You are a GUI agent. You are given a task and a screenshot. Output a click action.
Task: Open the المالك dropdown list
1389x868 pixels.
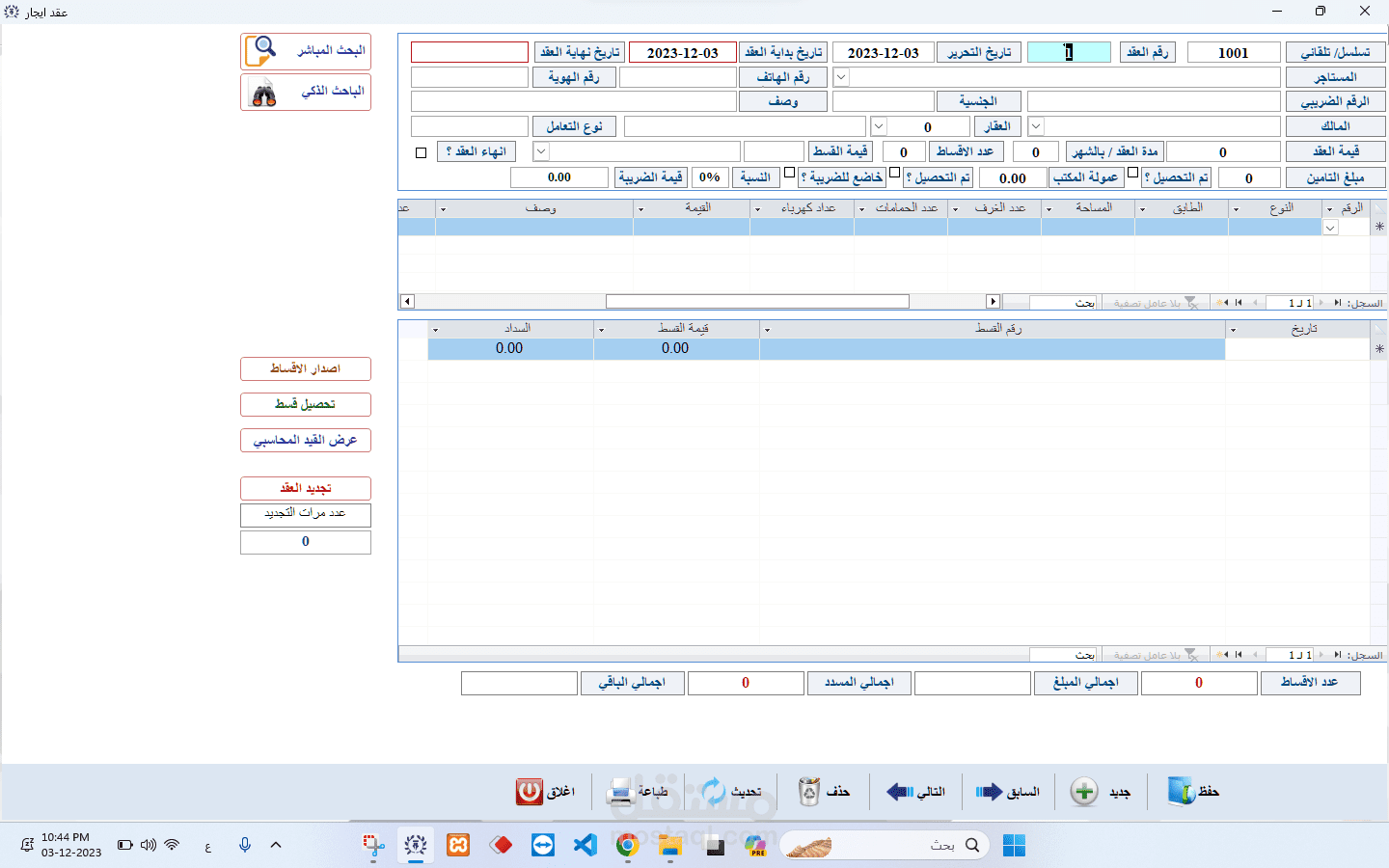[1036, 126]
